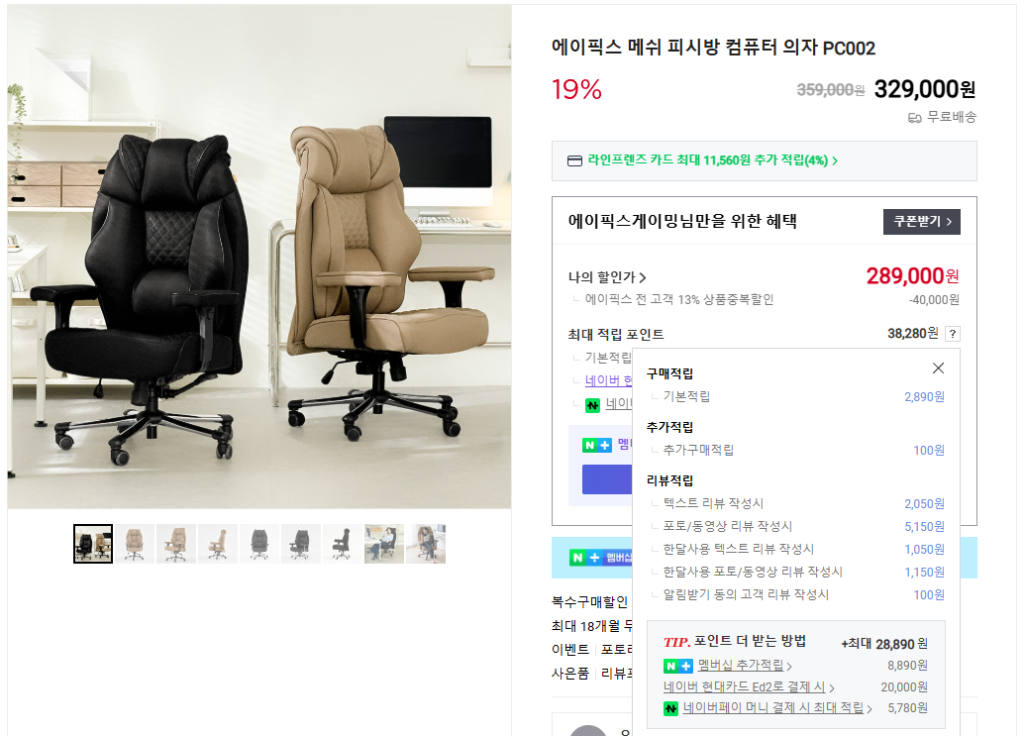Click the 쿠폰받기 coupon button

pos(921,221)
